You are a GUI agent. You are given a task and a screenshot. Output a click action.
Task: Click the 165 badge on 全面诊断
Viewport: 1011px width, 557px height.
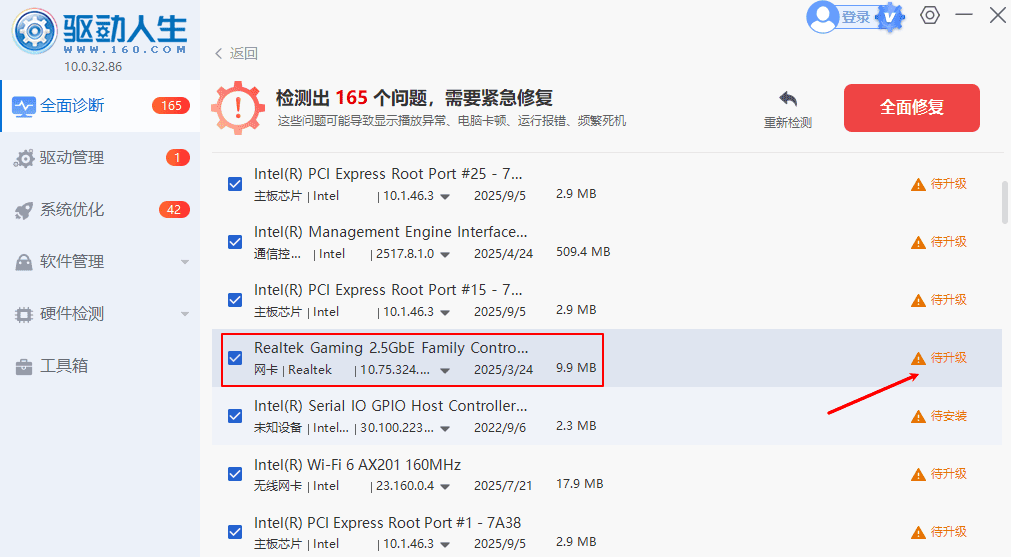pos(171,106)
